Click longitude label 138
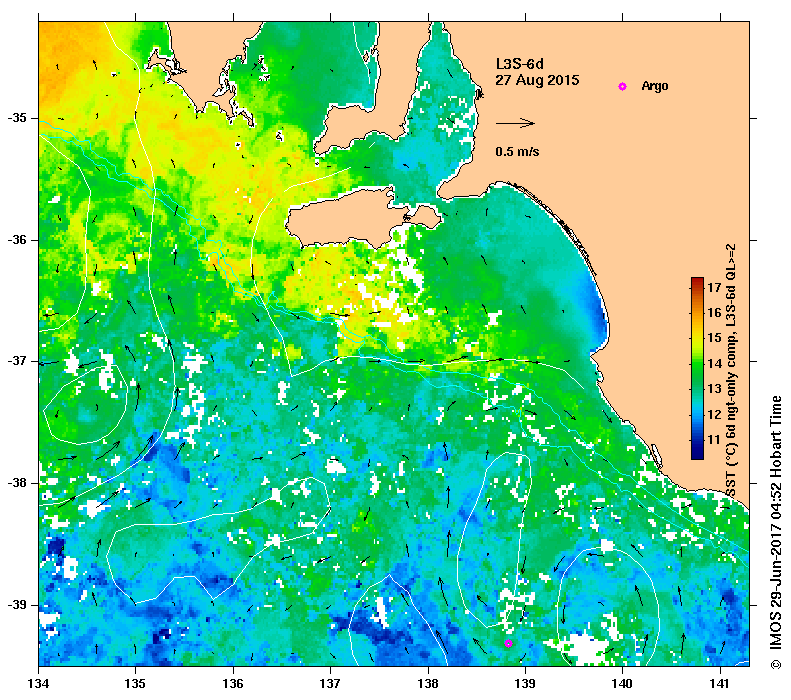This screenshot has width=791, height=700. click(428, 683)
